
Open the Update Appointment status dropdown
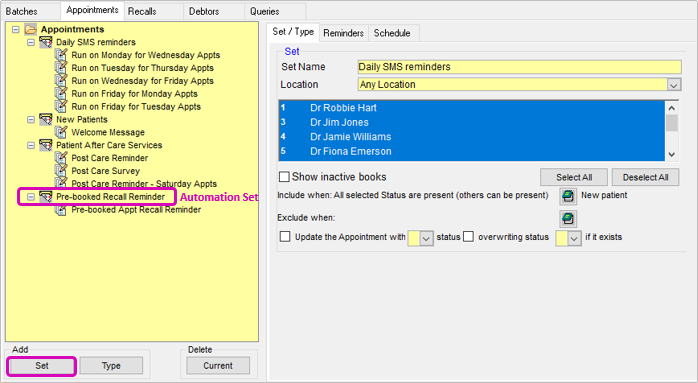[x=426, y=238]
